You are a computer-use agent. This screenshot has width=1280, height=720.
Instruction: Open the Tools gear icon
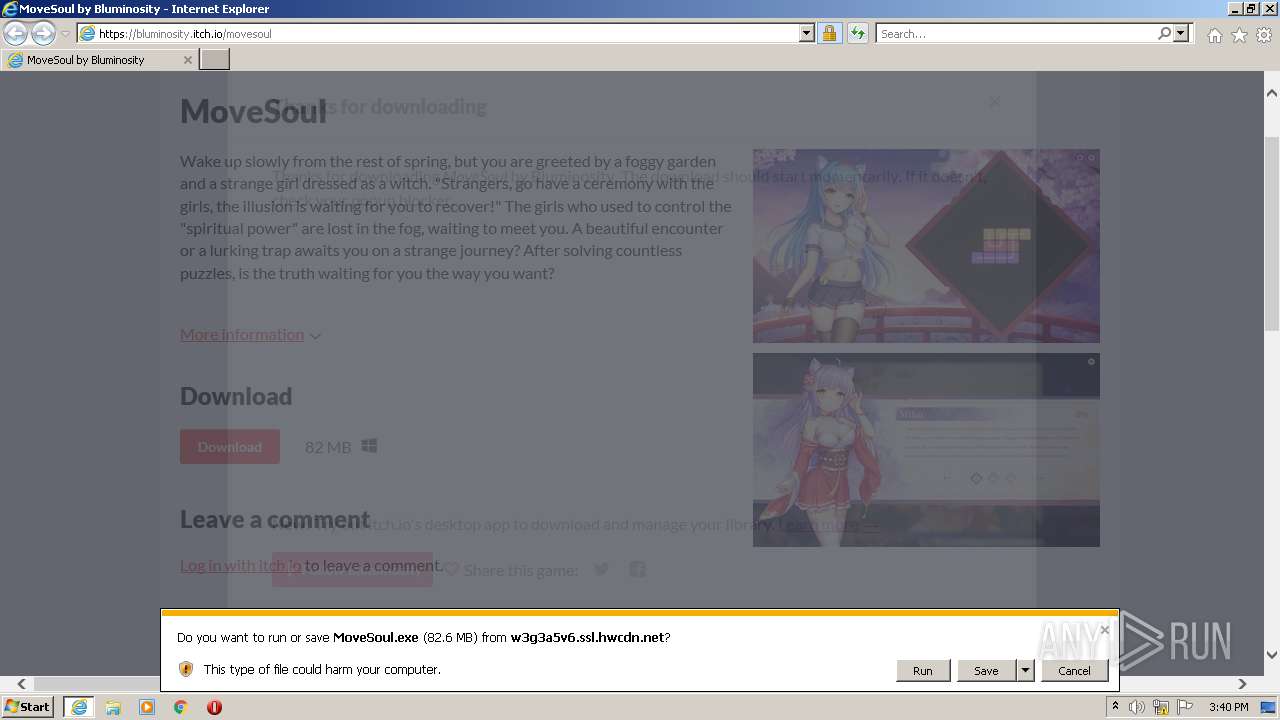(1264, 35)
